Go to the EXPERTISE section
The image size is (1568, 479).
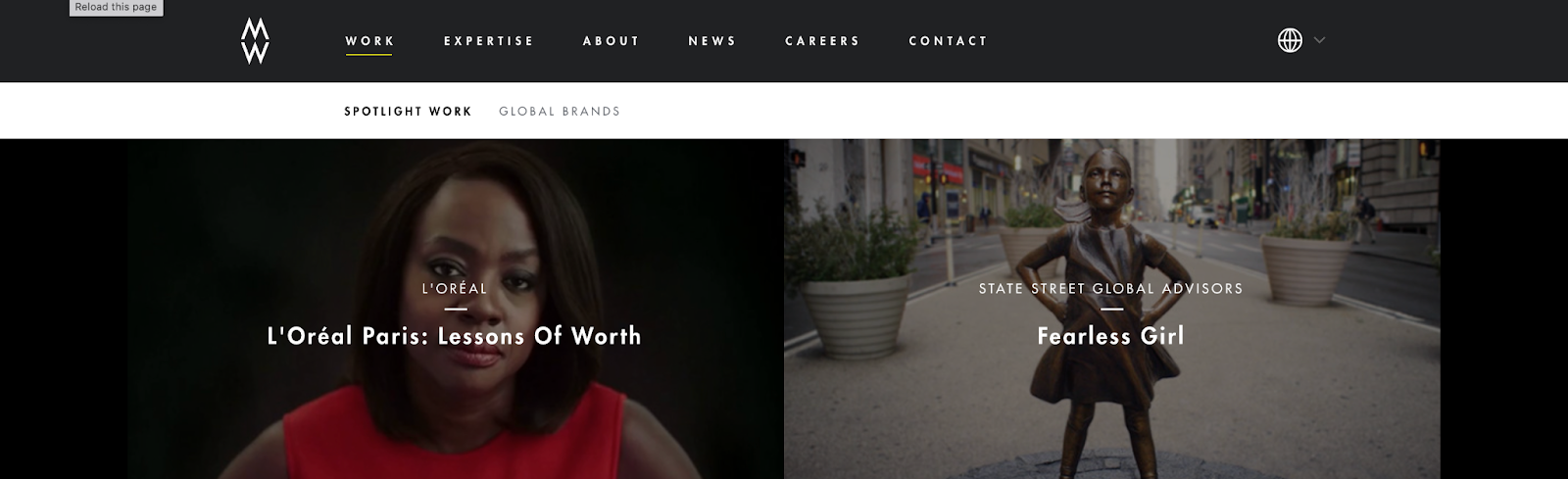click(x=489, y=41)
